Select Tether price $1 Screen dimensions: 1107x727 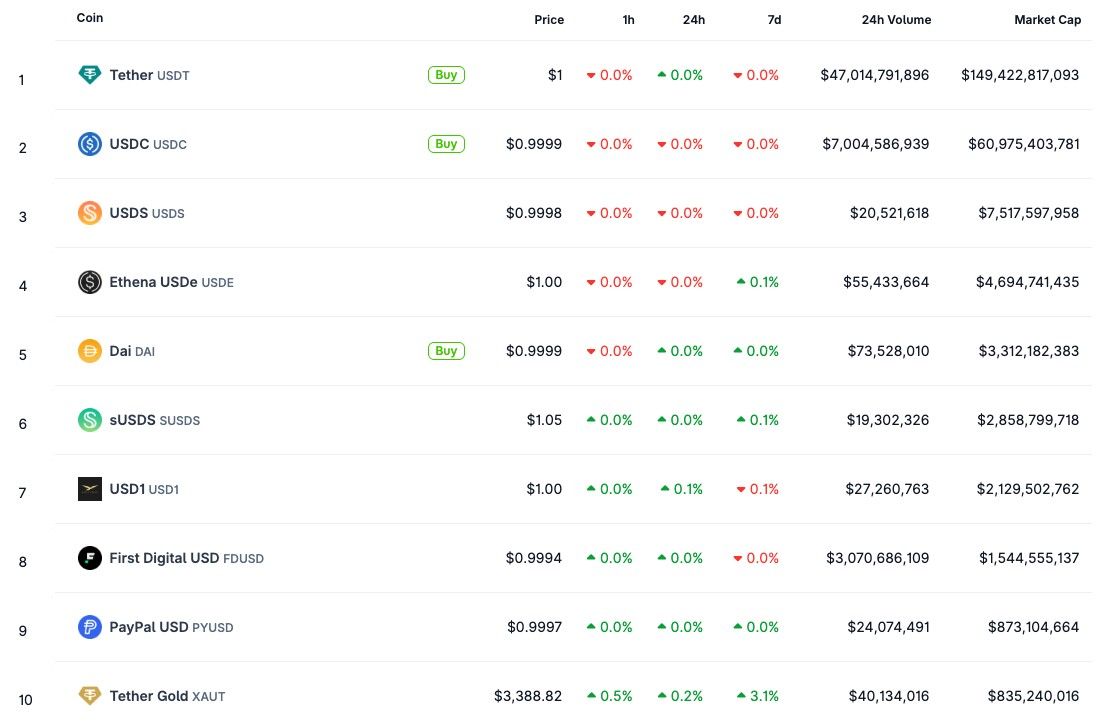pos(555,75)
